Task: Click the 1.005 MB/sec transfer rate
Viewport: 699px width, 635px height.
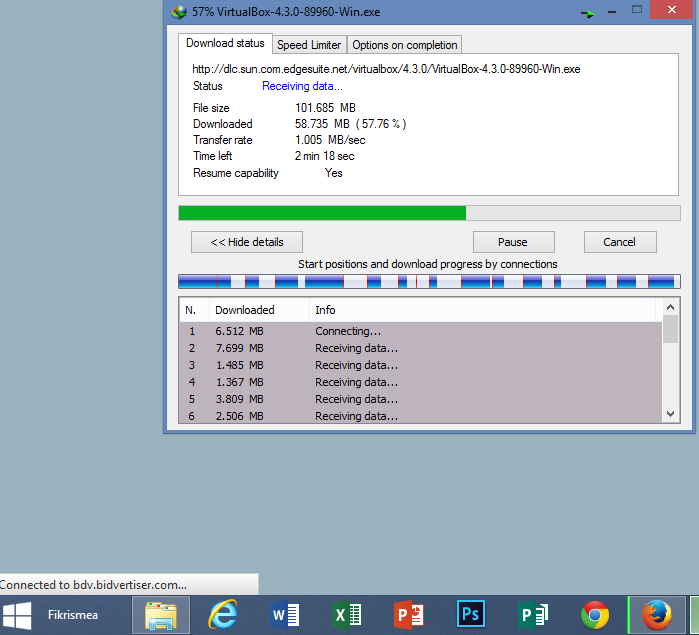Action: [x=330, y=140]
